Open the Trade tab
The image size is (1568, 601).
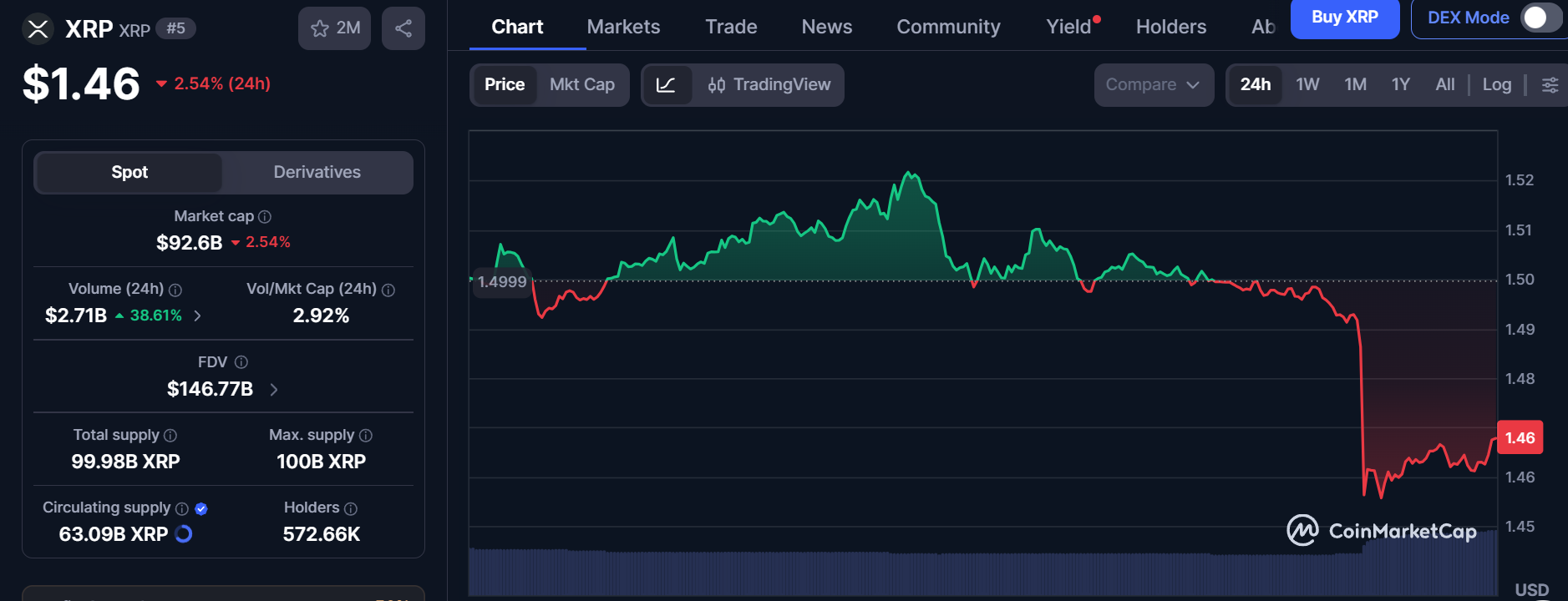click(731, 28)
